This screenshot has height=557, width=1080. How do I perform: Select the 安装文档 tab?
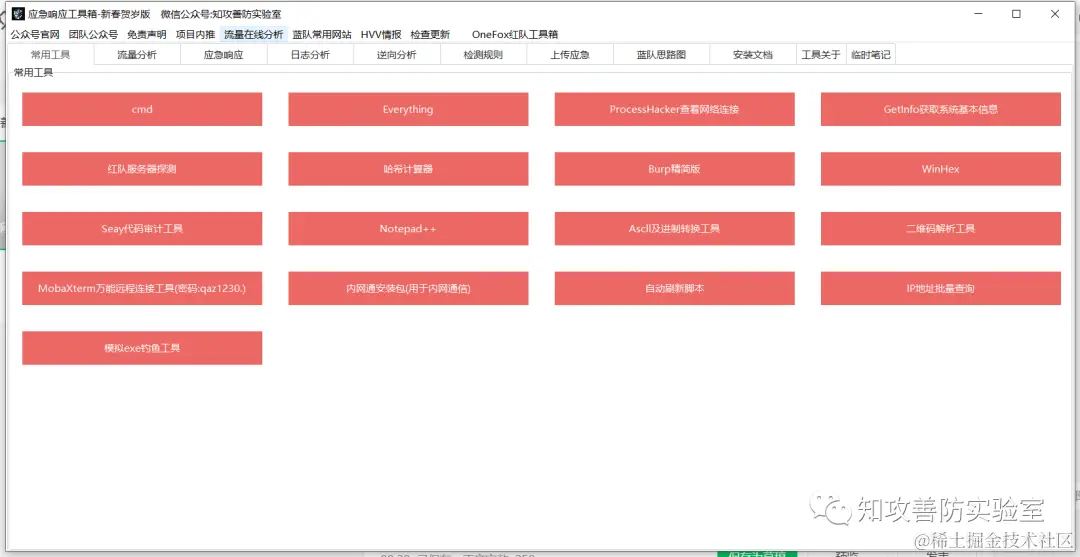pyautogui.click(x=753, y=55)
